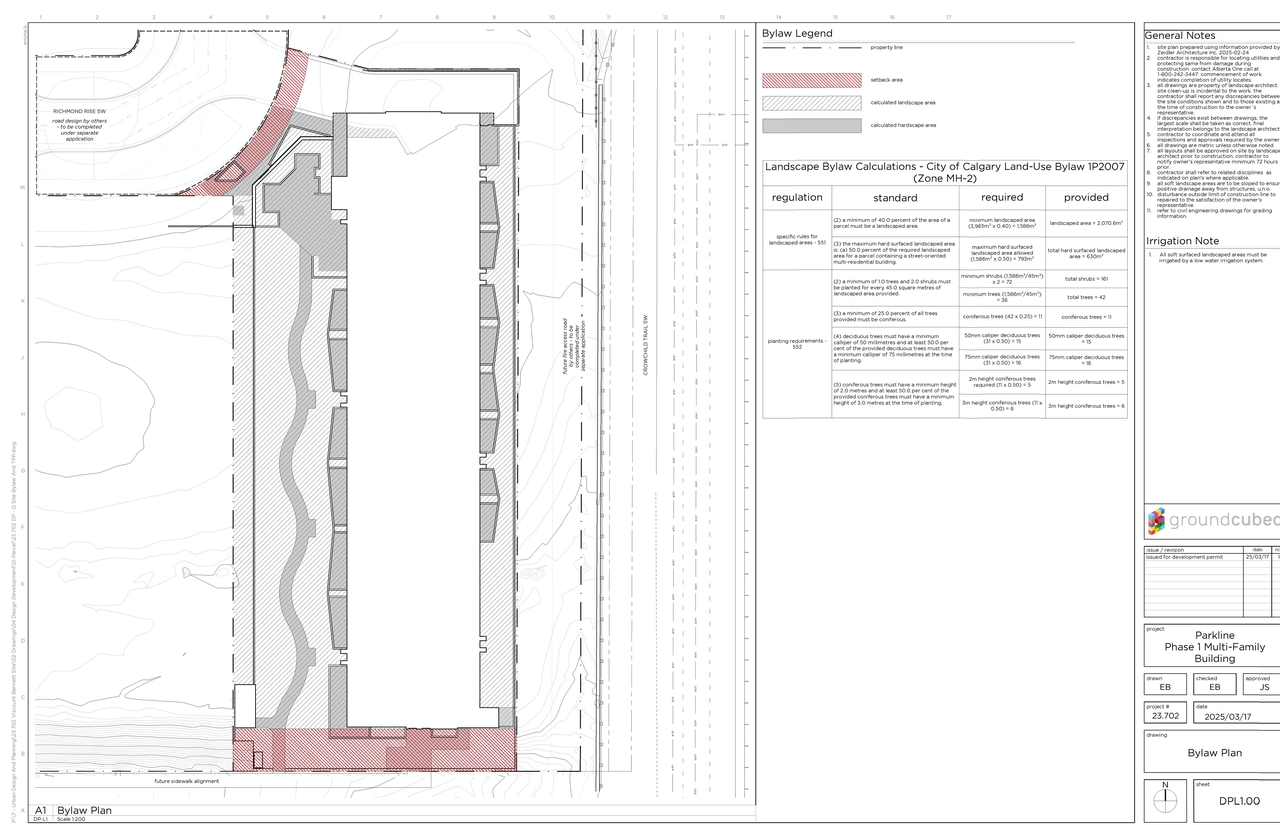
Task: Click the 'regulation' column header
Action: pos(797,197)
